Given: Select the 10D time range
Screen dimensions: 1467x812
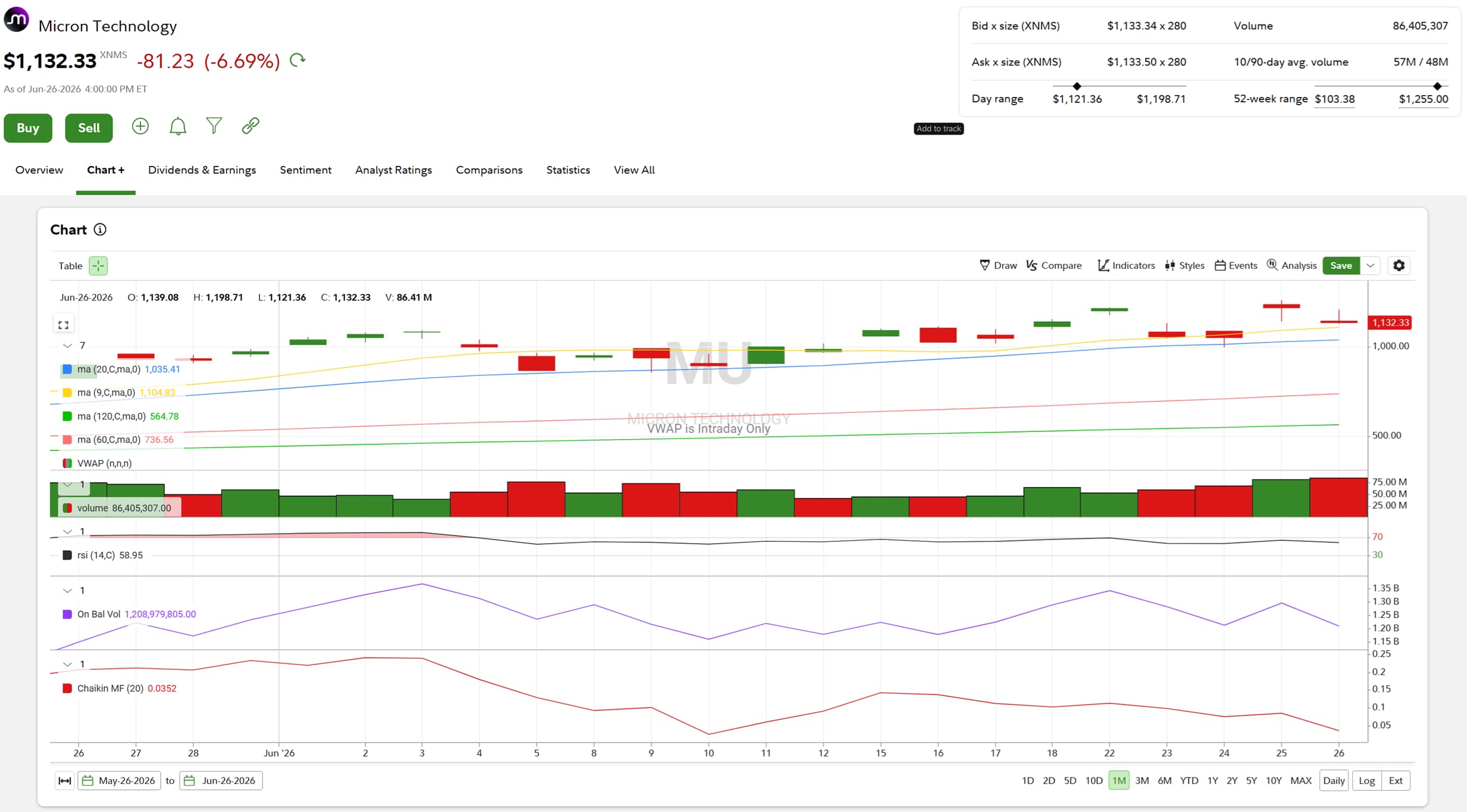Looking at the screenshot, I should click(x=1094, y=780).
